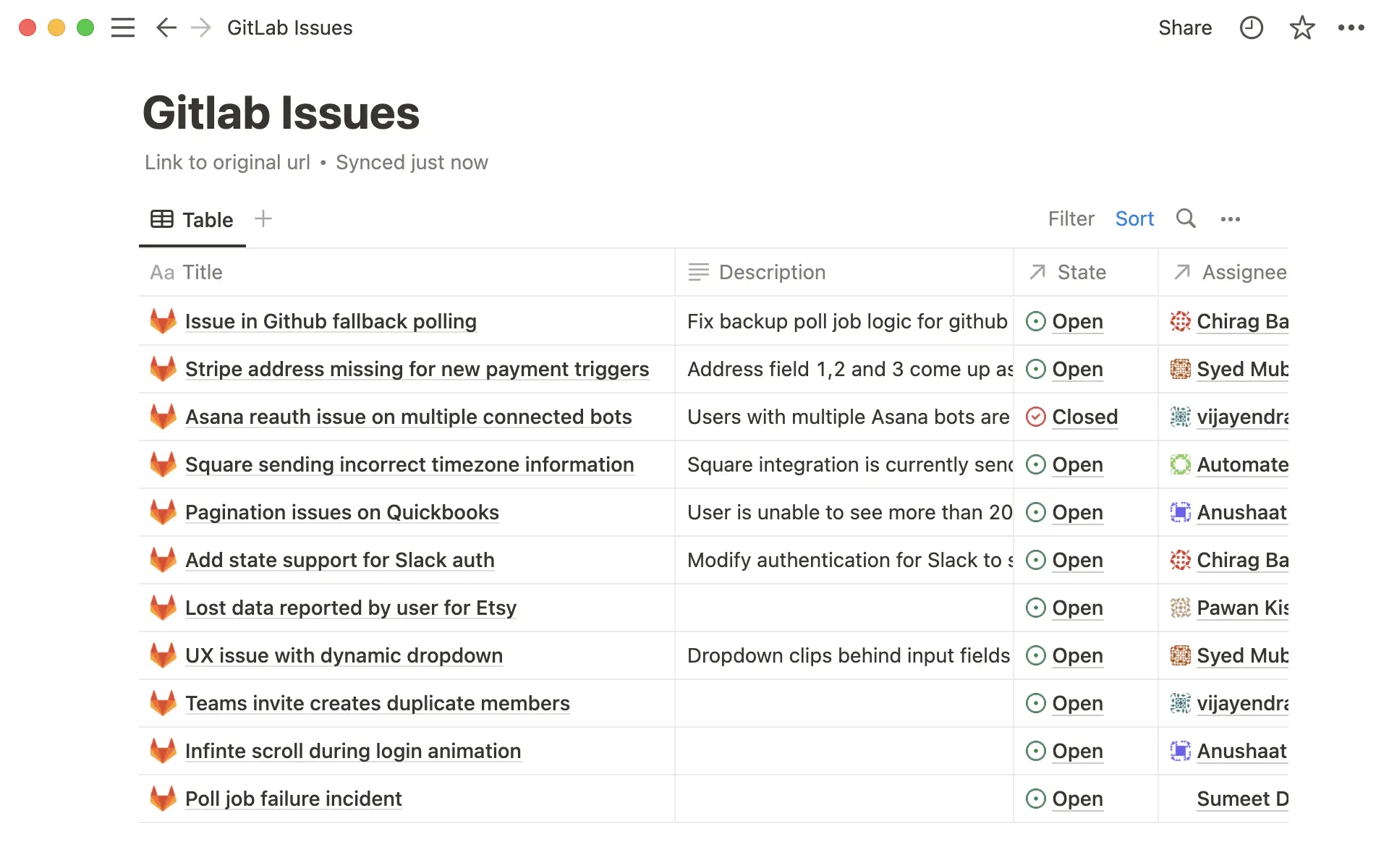Add a new view with the plus next to Table
Viewport: 1389px width, 868px height.
tap(263, 218)
